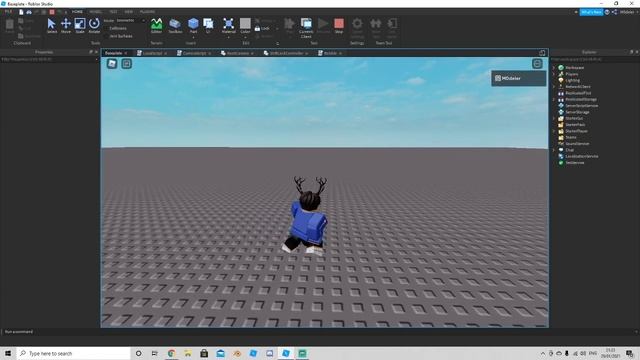This screenshot has width=640, height=360.
Task: Open the Color dropdown arrow
Action: [245, 37]
